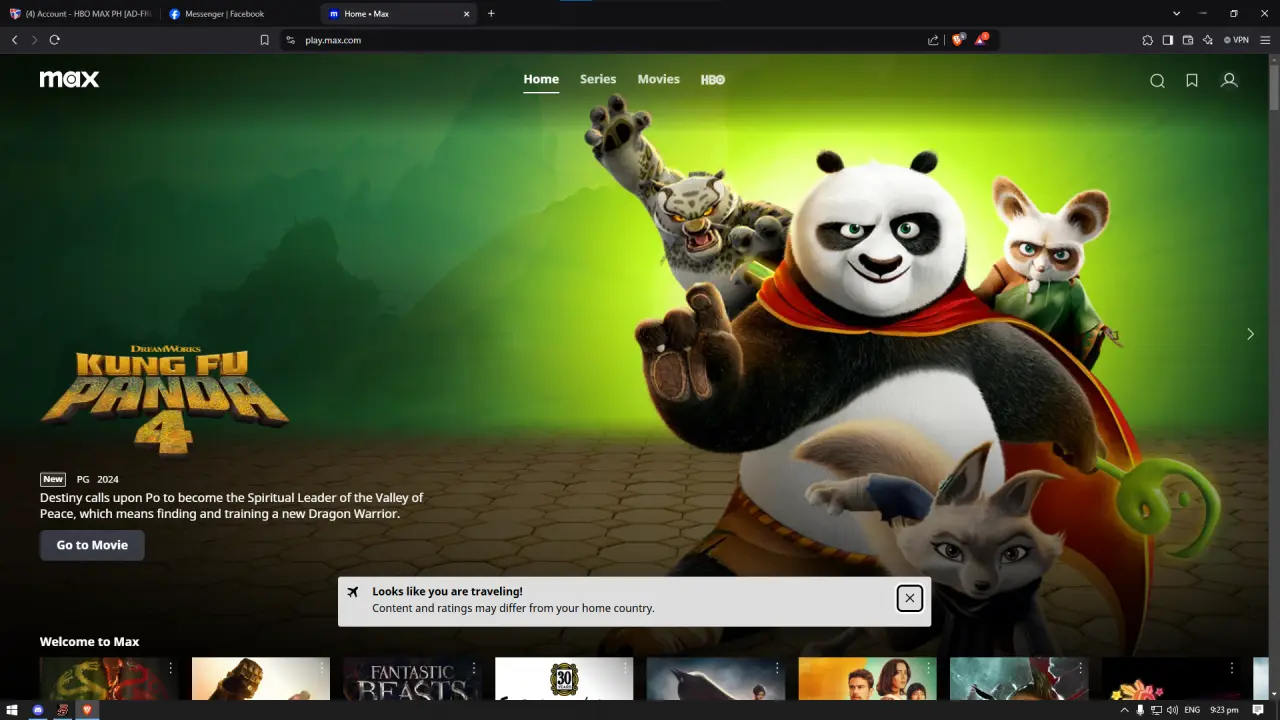Screen dimensions: 1280x720
Task: Open the Windows notification center
Action: click(x=1258, y=710)
